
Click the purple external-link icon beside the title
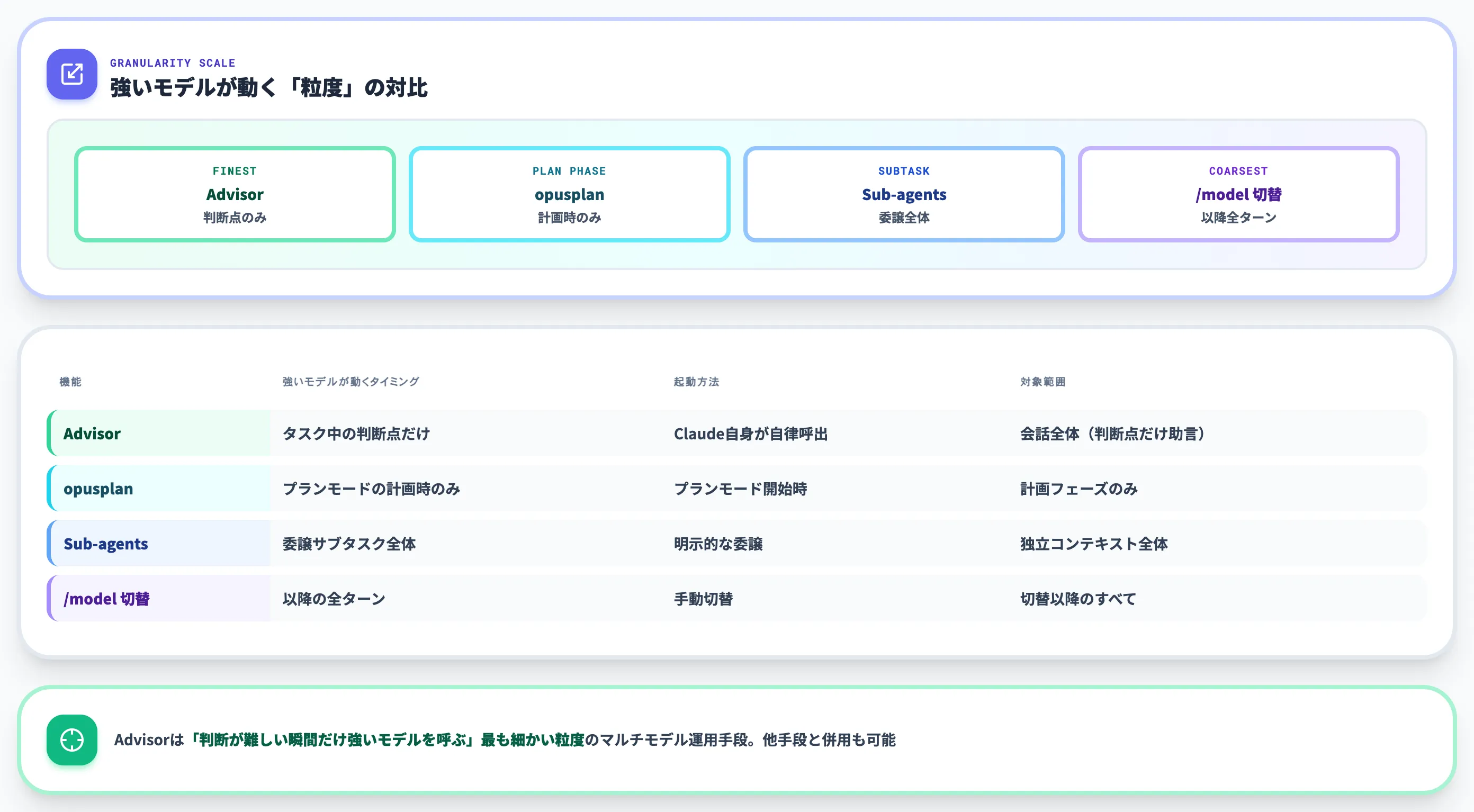tap(71, 74)
